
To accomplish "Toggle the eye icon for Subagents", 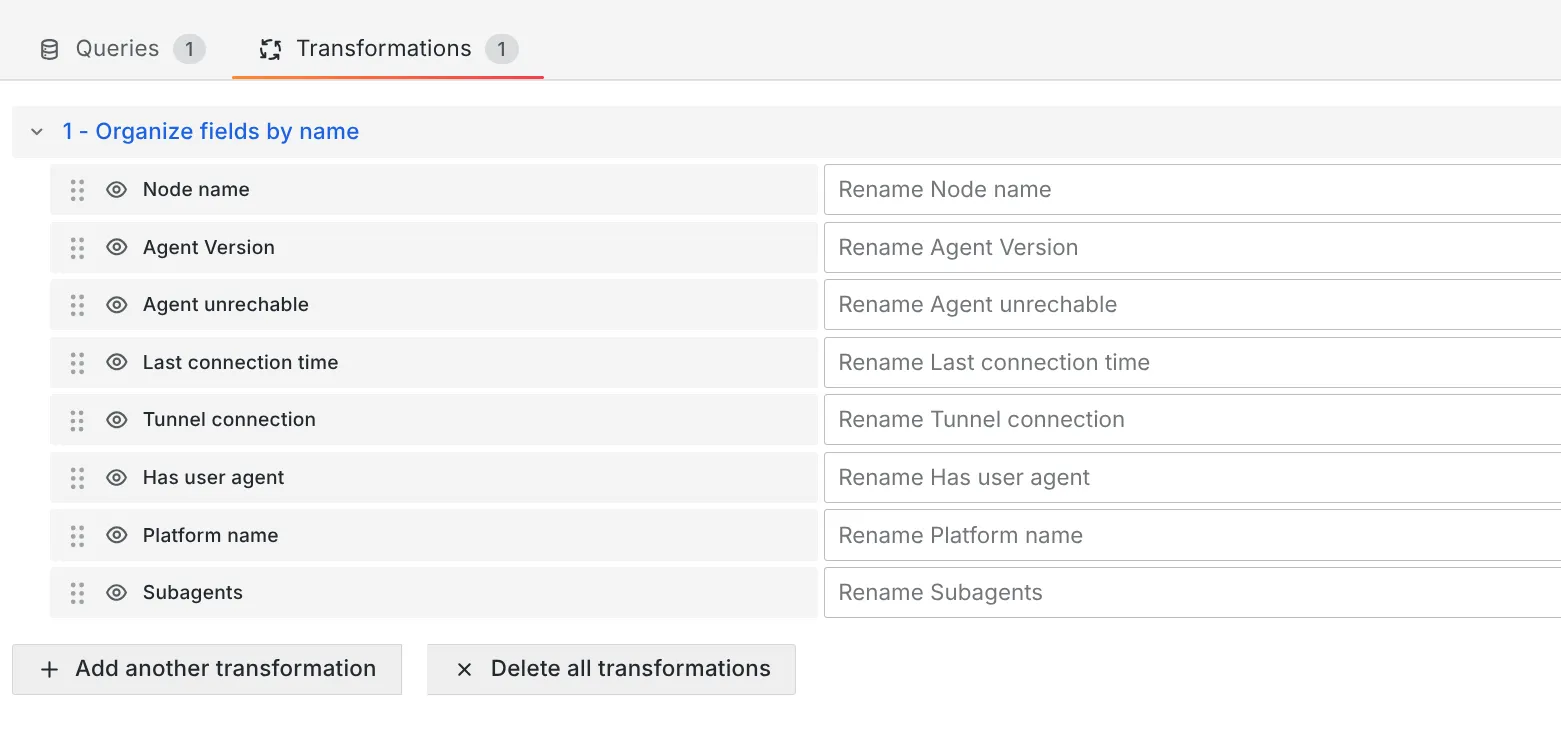I will click(117, 592).
